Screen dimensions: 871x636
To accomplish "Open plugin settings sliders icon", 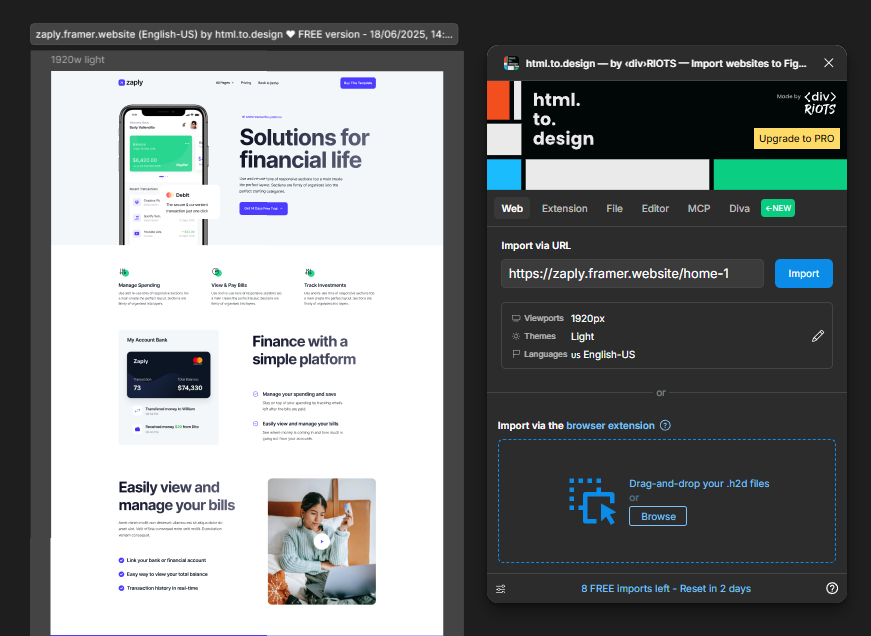I will point(500,589).
